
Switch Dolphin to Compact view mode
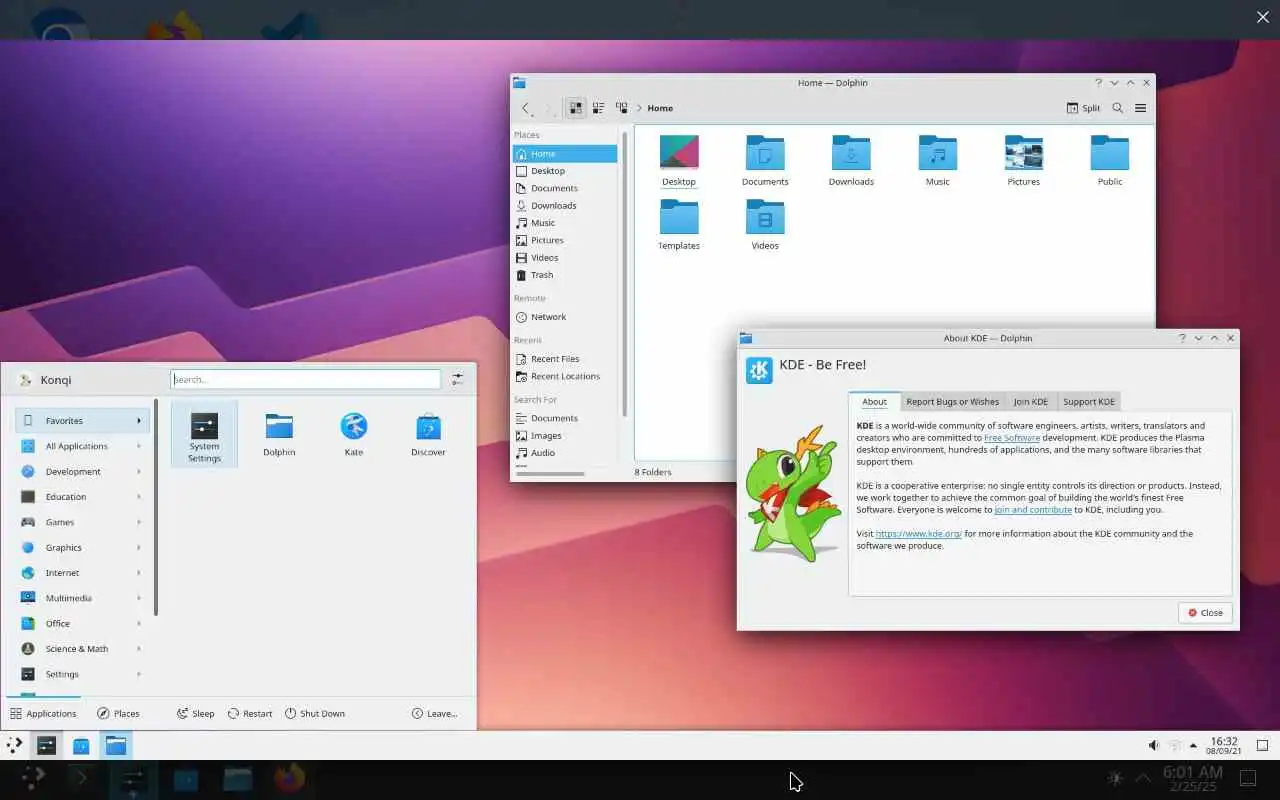coord(598,108)
